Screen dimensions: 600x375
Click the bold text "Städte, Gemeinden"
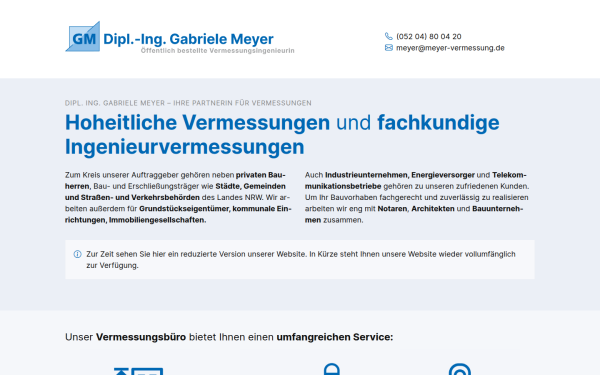pyautogui.click(x=250, y=186)
